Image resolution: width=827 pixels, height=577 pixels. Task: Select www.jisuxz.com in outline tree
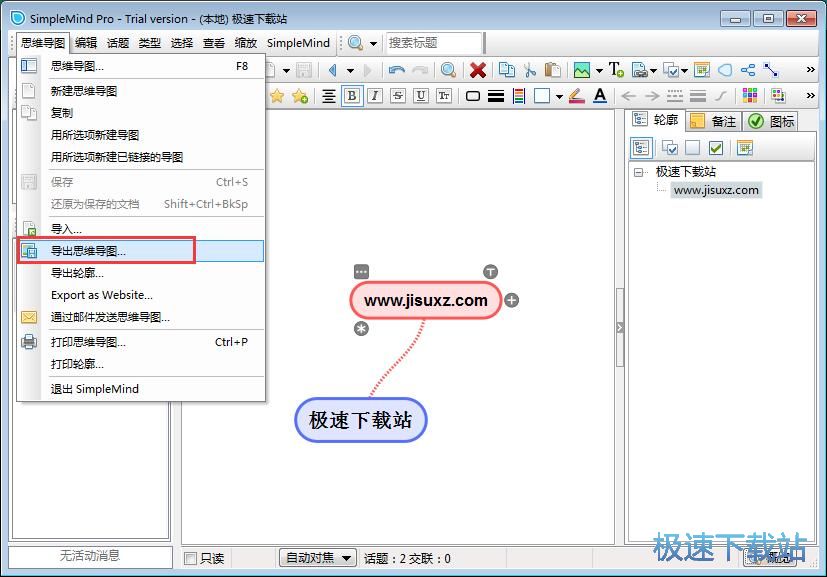(x=716, y=190)
